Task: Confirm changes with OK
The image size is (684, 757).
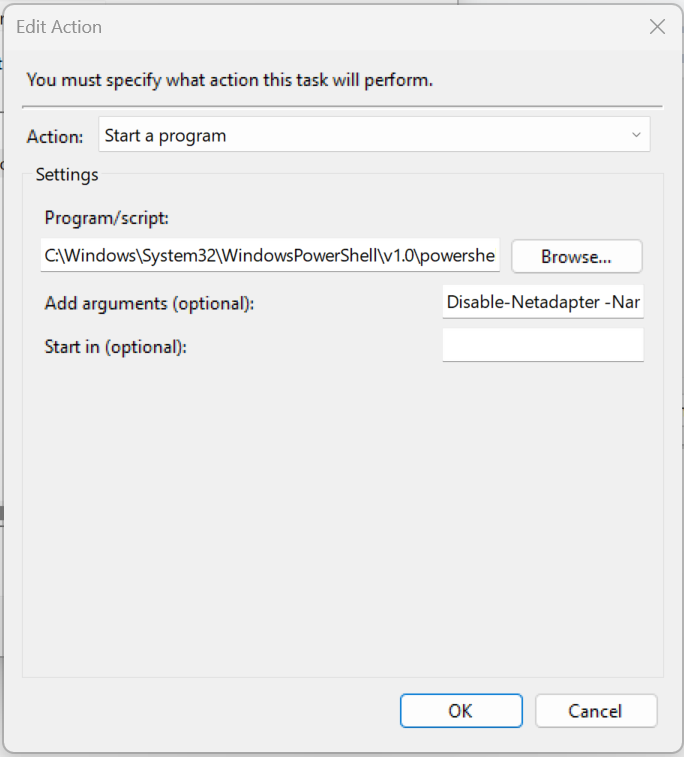Action: click(x=461, y=711)
